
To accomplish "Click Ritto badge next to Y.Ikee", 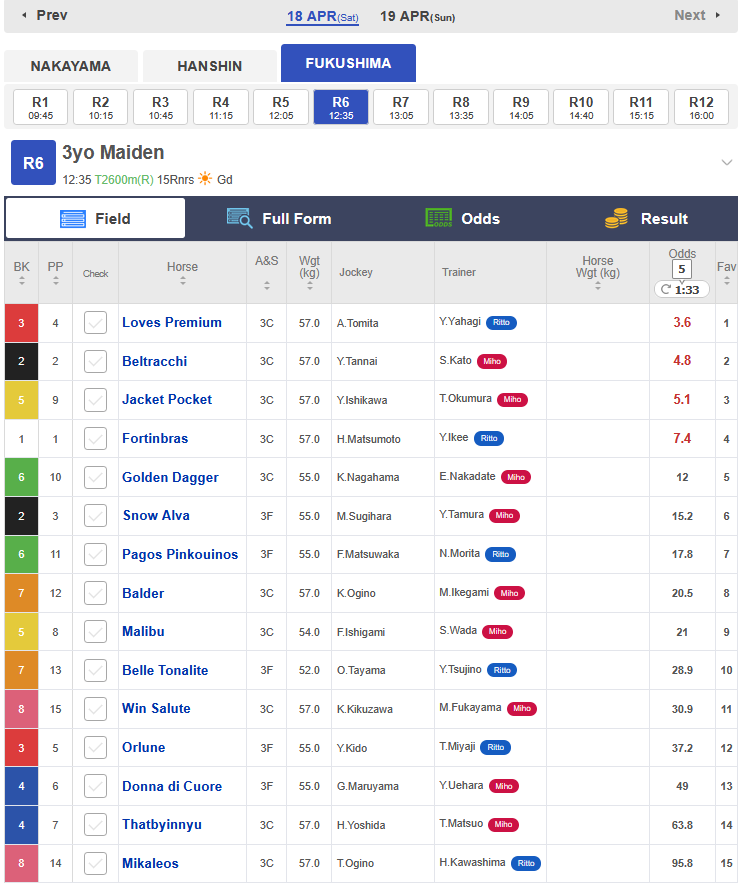I will (489, 439).
